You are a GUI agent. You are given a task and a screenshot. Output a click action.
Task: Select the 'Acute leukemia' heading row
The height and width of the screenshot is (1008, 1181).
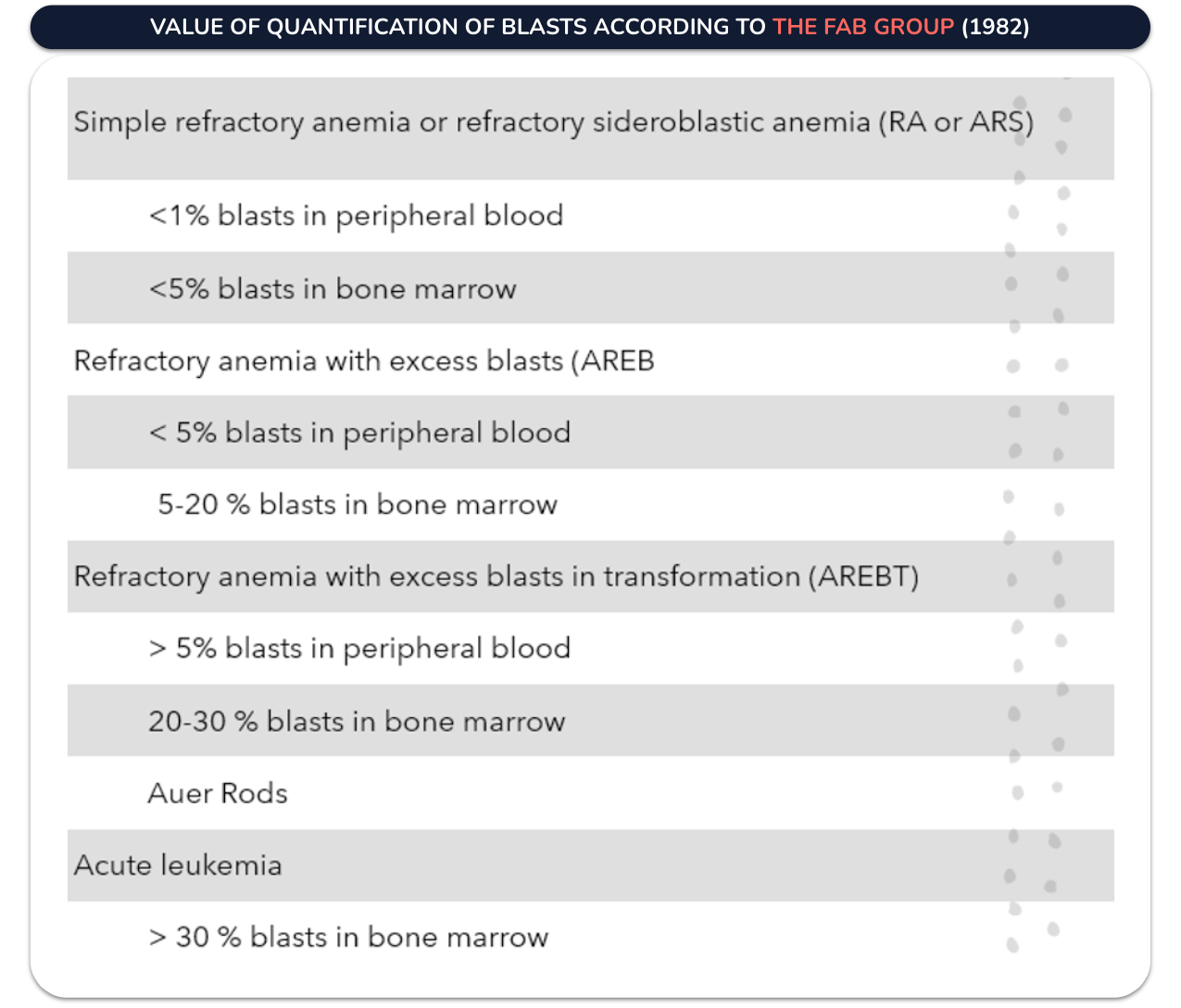590,865
